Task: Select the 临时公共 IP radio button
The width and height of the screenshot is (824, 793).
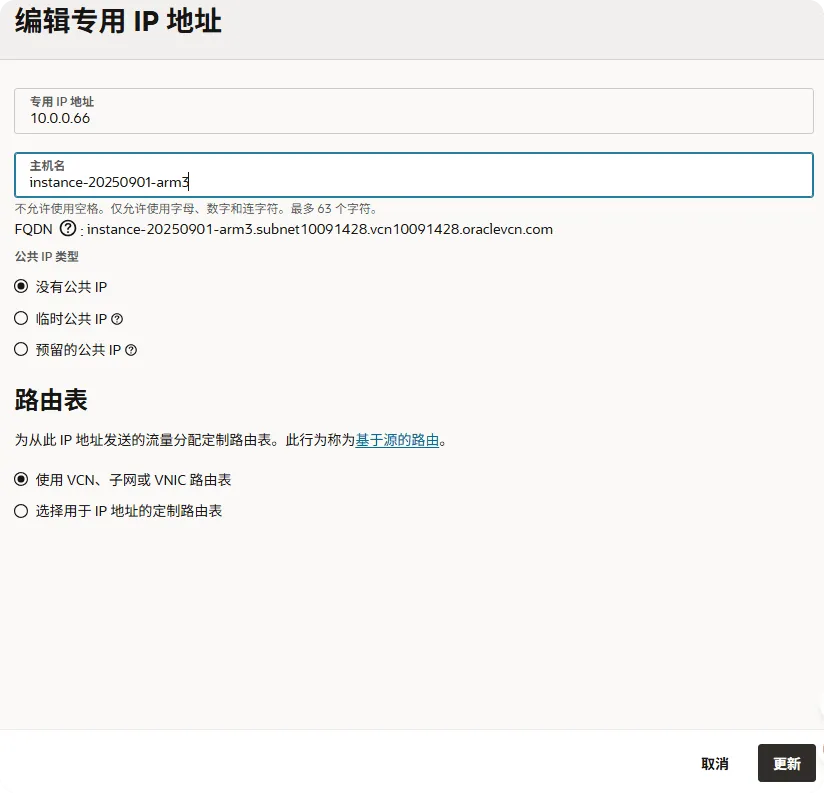Action: click(21, 318)
